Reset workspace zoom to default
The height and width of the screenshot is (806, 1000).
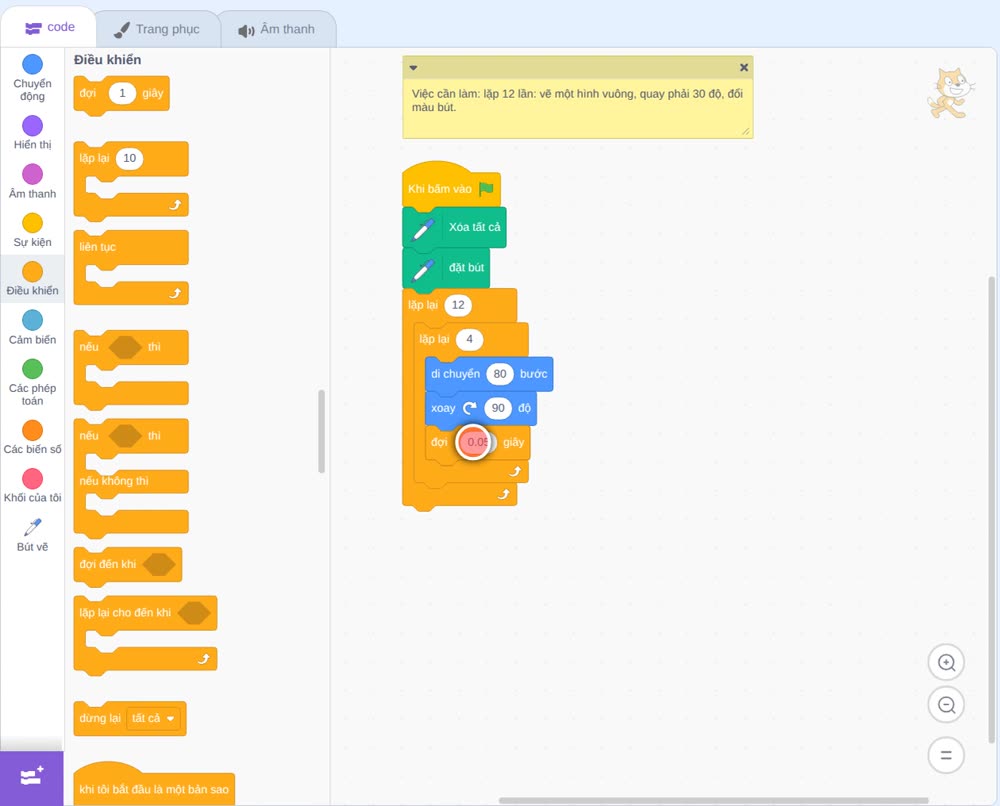(946, 755)
